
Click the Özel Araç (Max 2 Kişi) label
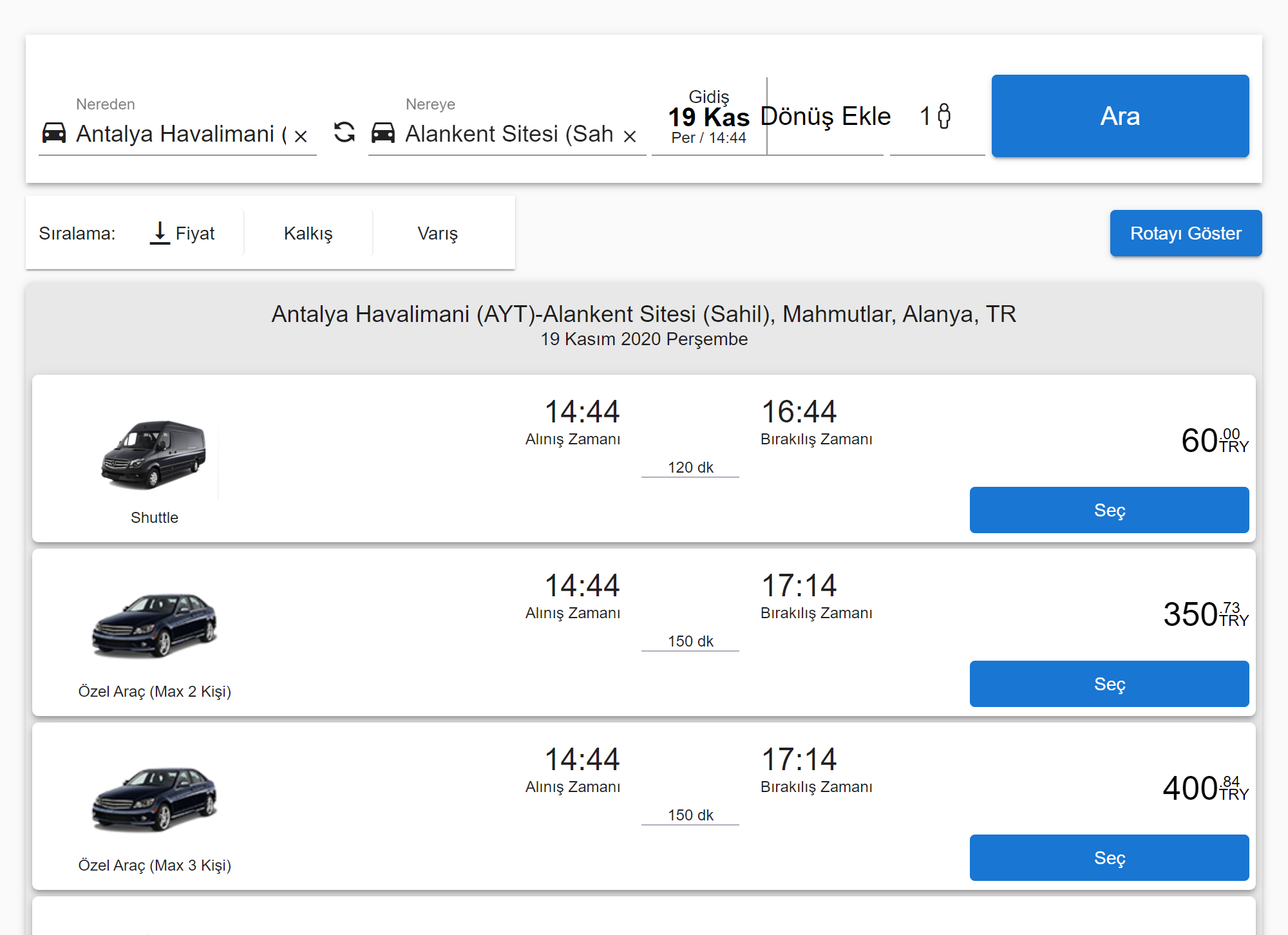(x=155, y=692)
